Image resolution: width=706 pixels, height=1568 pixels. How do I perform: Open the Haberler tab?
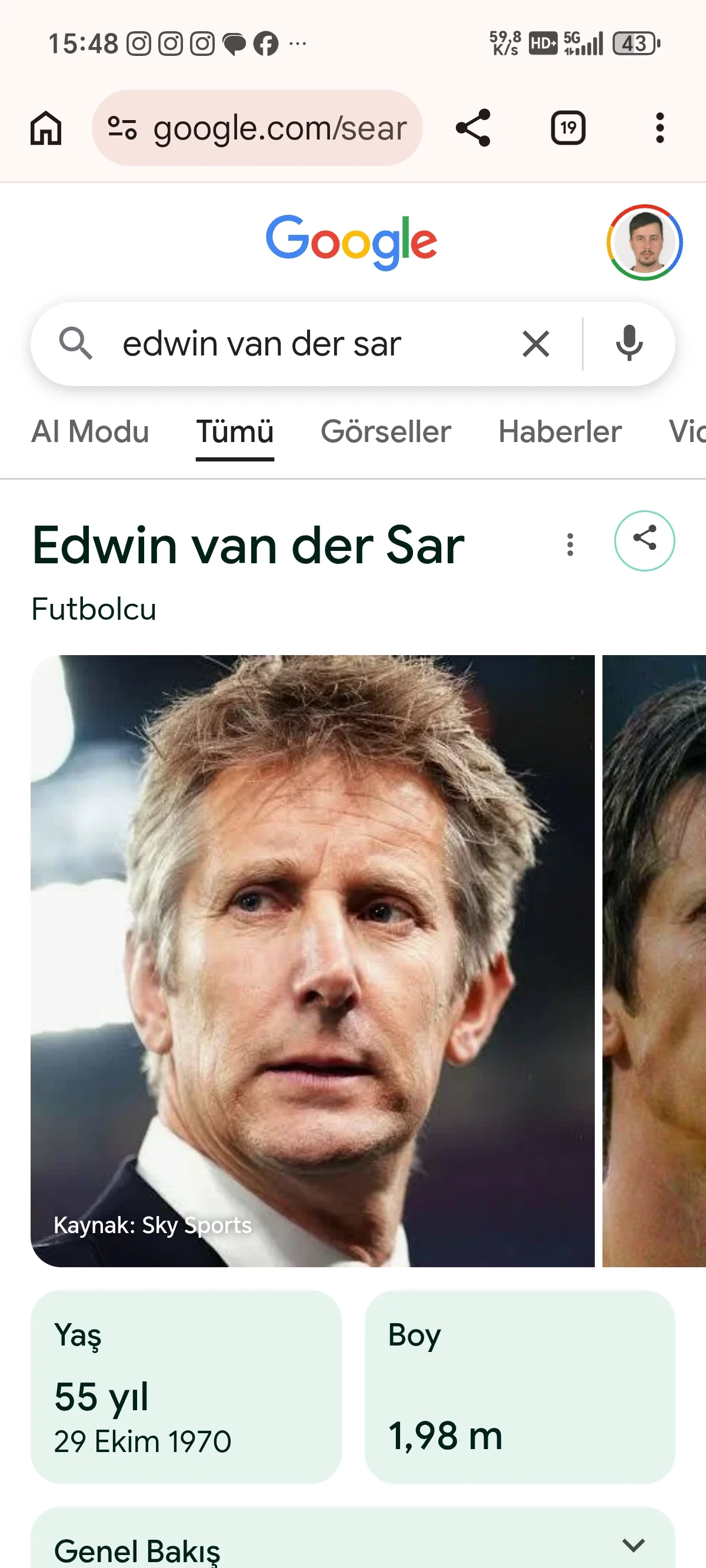point(560,432)
